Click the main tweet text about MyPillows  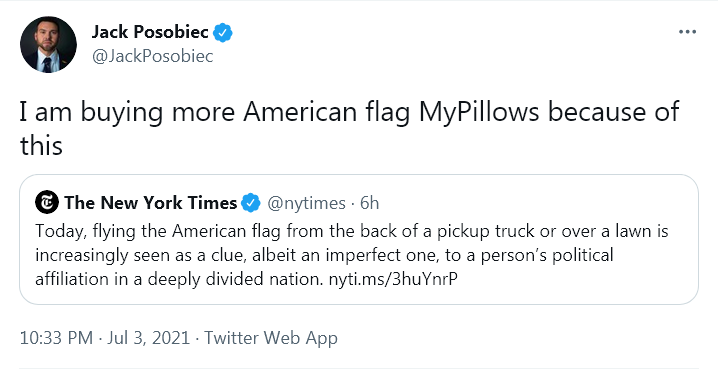click(349, 128)
